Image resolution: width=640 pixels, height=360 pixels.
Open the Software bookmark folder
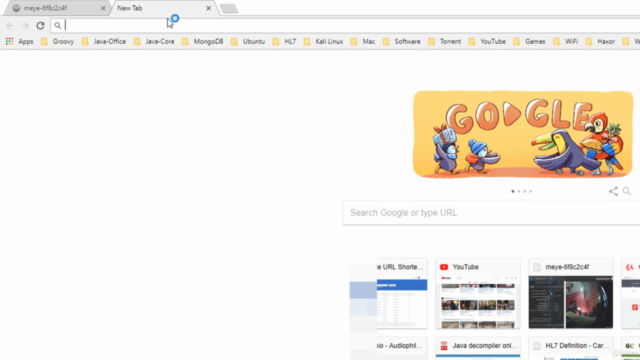[x=402, y=42]
